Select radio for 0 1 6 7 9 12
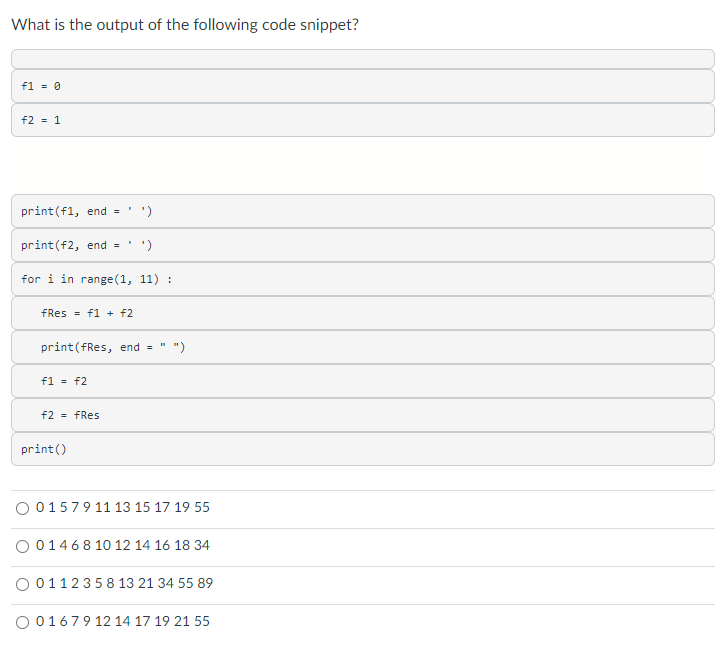 [23, 622]
